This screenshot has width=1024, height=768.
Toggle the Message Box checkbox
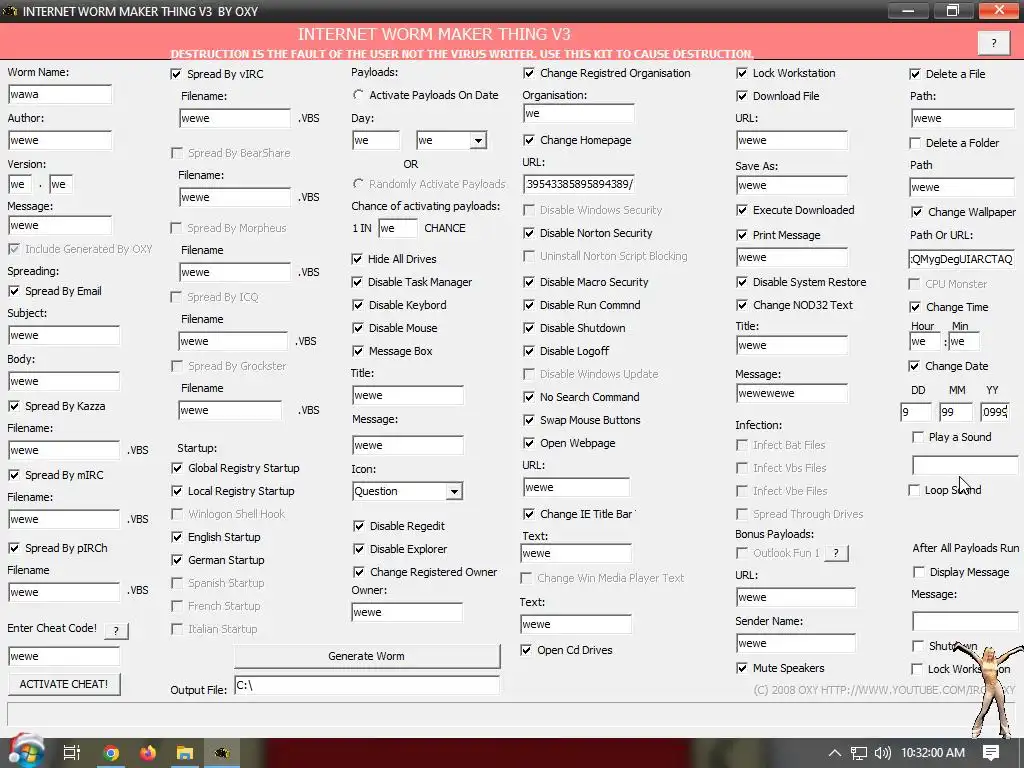tap(358, 351)
